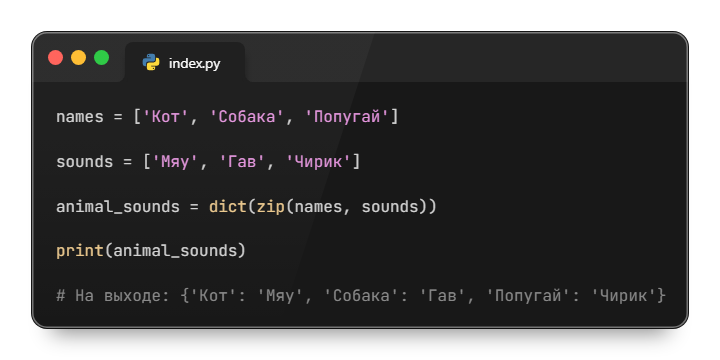
Task: Click the 'sounds' variable at line start
Action: [84, 162]
